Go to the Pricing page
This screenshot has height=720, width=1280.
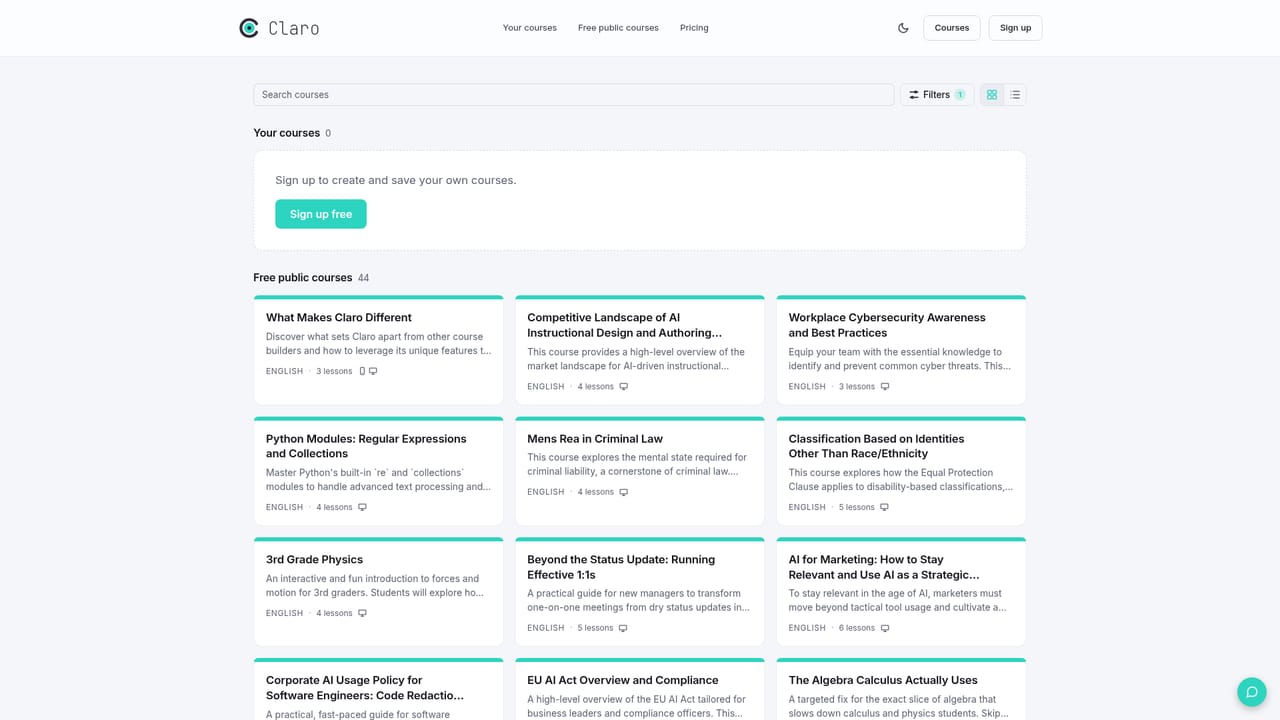pyautogui.click(x=694, y=28)
